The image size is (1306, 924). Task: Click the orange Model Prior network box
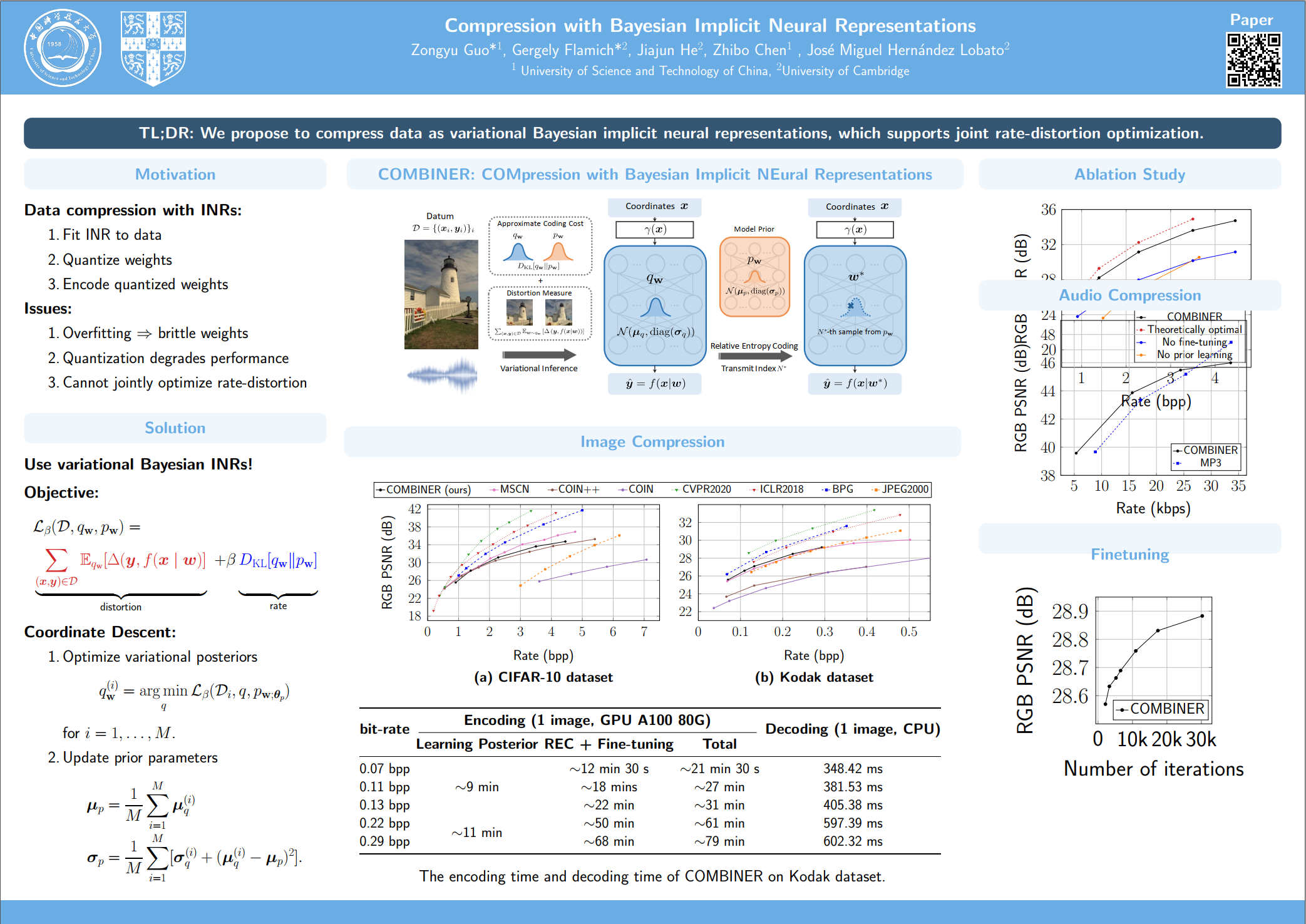click(x=754, y=277)
